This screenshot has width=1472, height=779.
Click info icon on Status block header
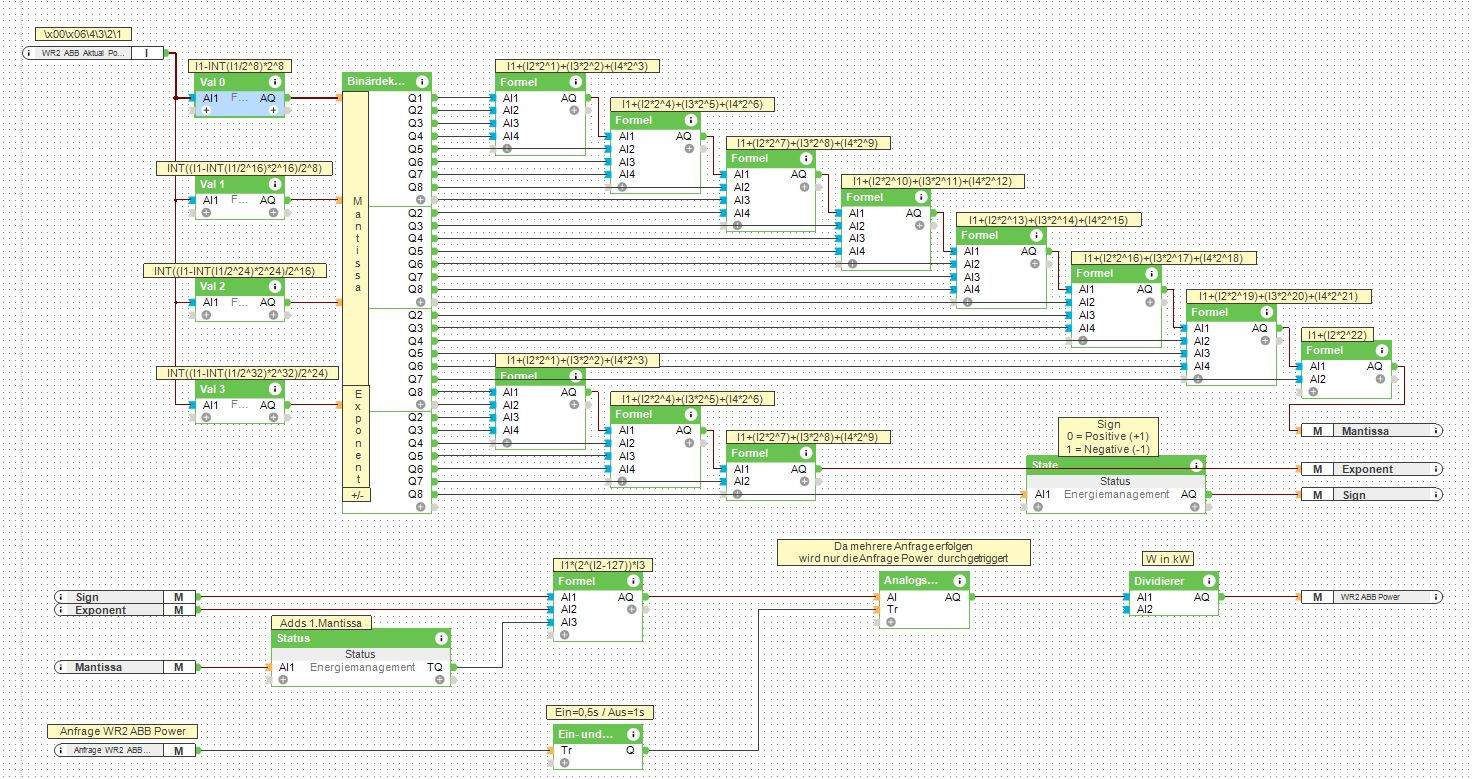pyautogui.click(x=441, y=638)
